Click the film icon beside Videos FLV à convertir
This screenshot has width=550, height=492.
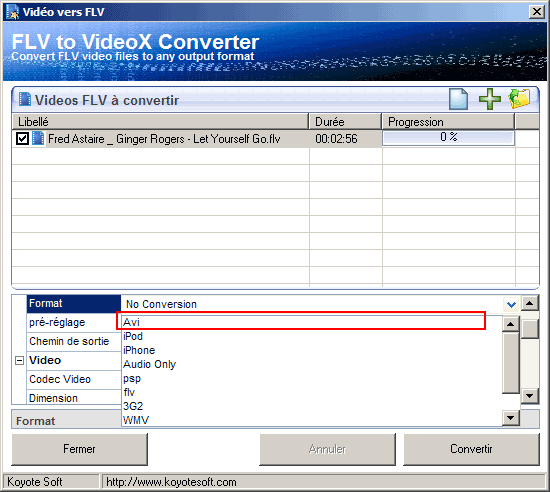tap(25, 99)
